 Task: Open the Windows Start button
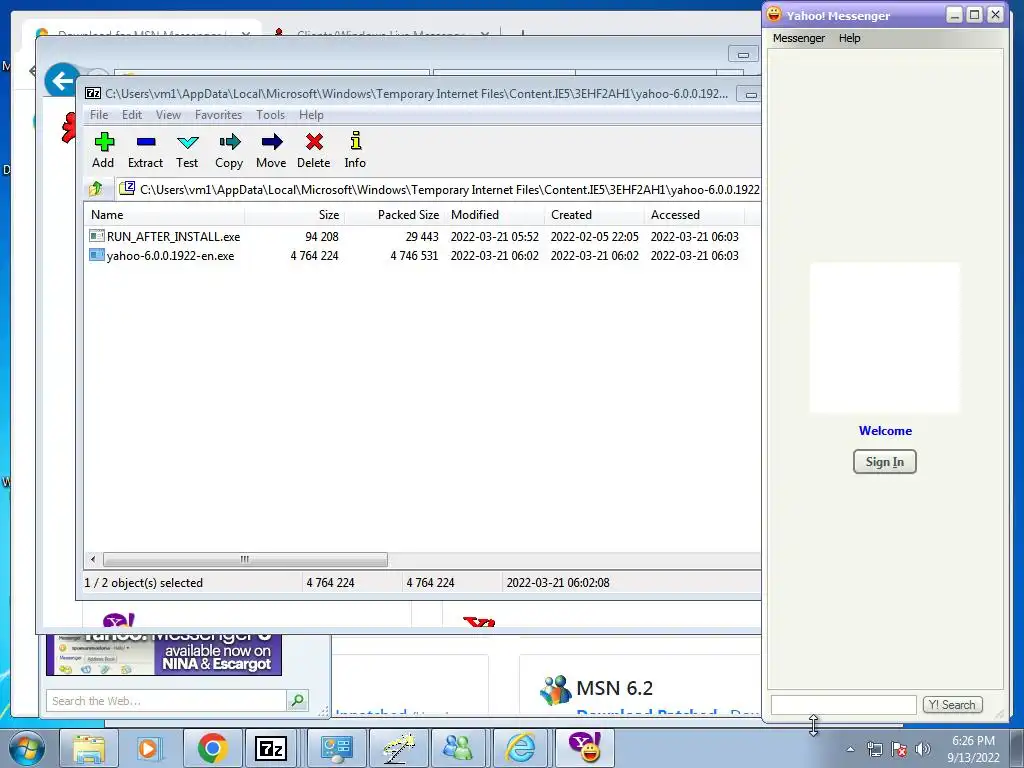pyautogui.click(x=26, y=748)
